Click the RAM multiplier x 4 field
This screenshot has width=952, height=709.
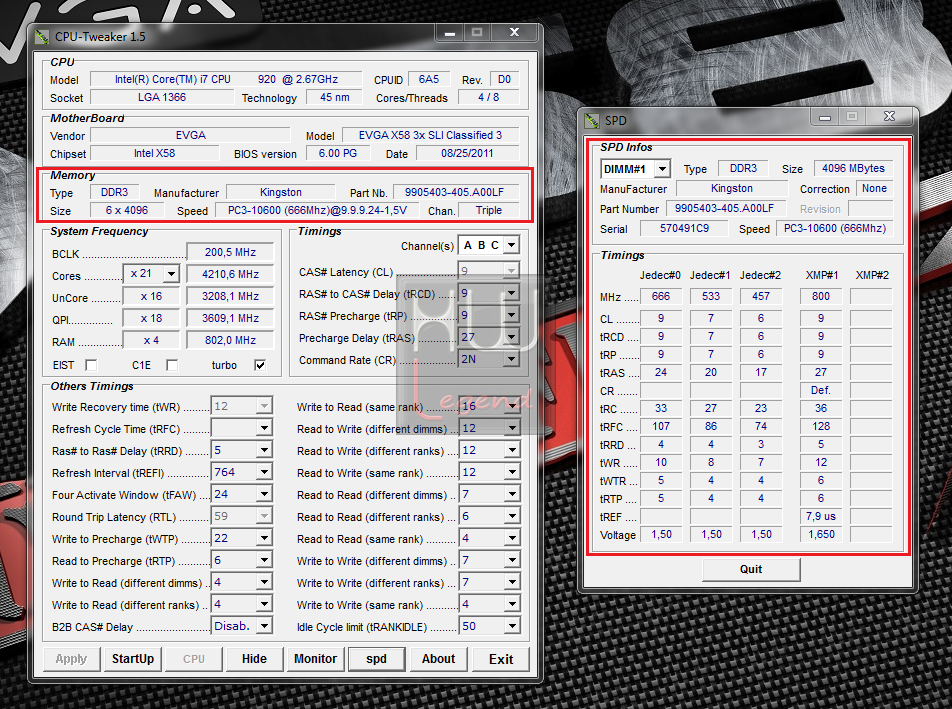[x=151, y=341]
